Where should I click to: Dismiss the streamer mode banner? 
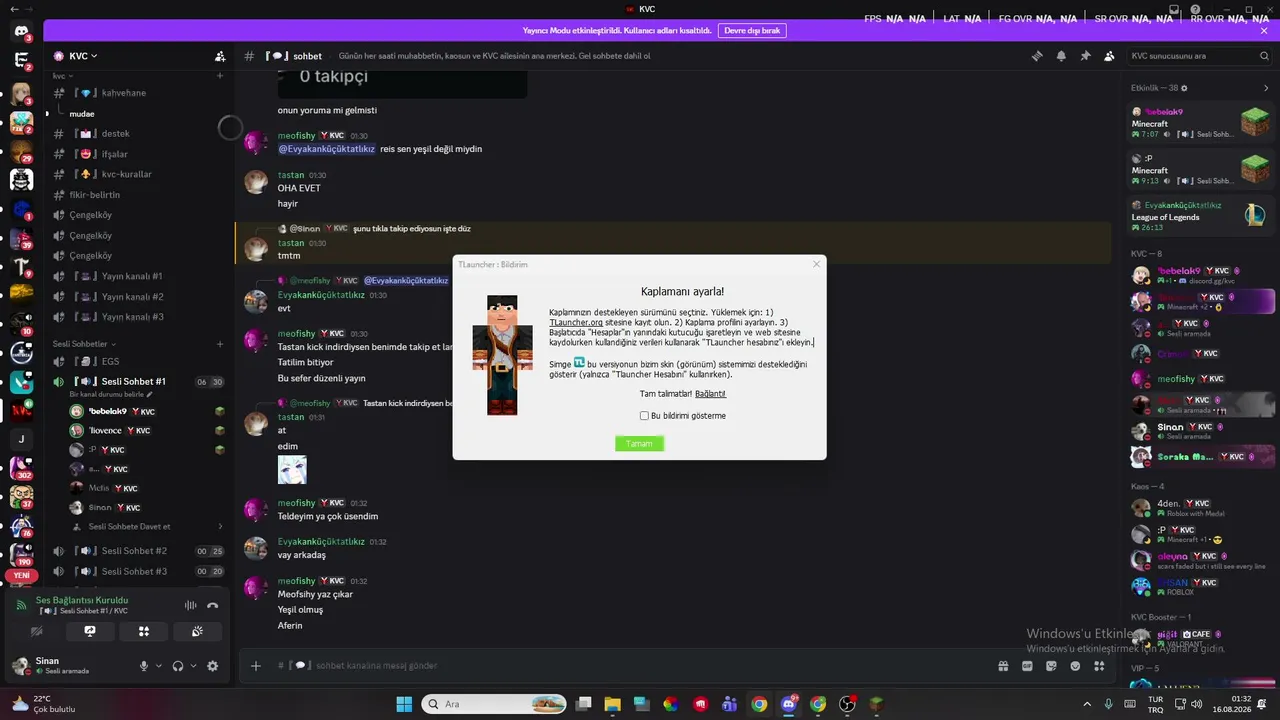coord(1264,30)
